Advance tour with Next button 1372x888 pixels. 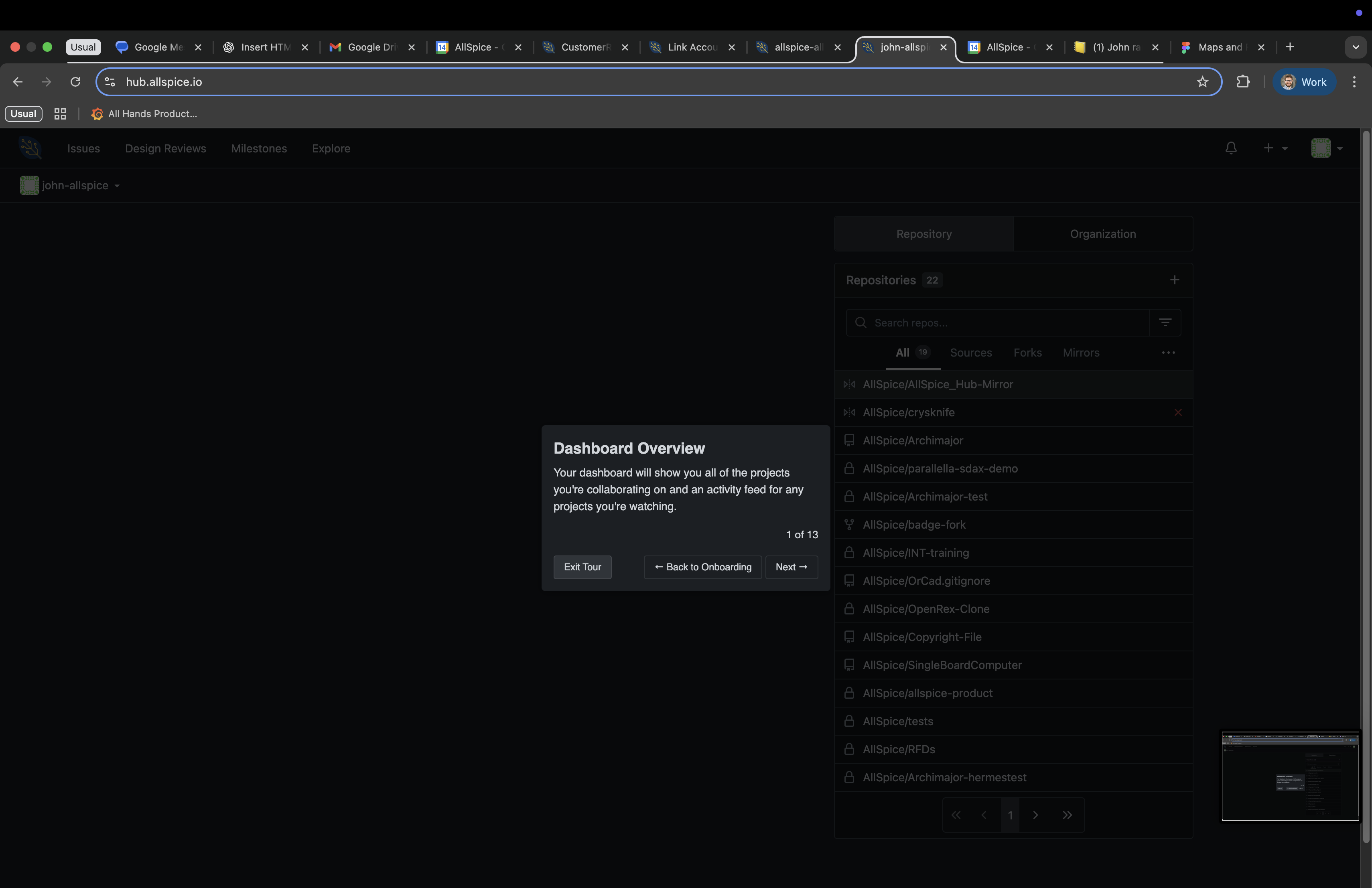pyautogui.click(x=792, y=567)
